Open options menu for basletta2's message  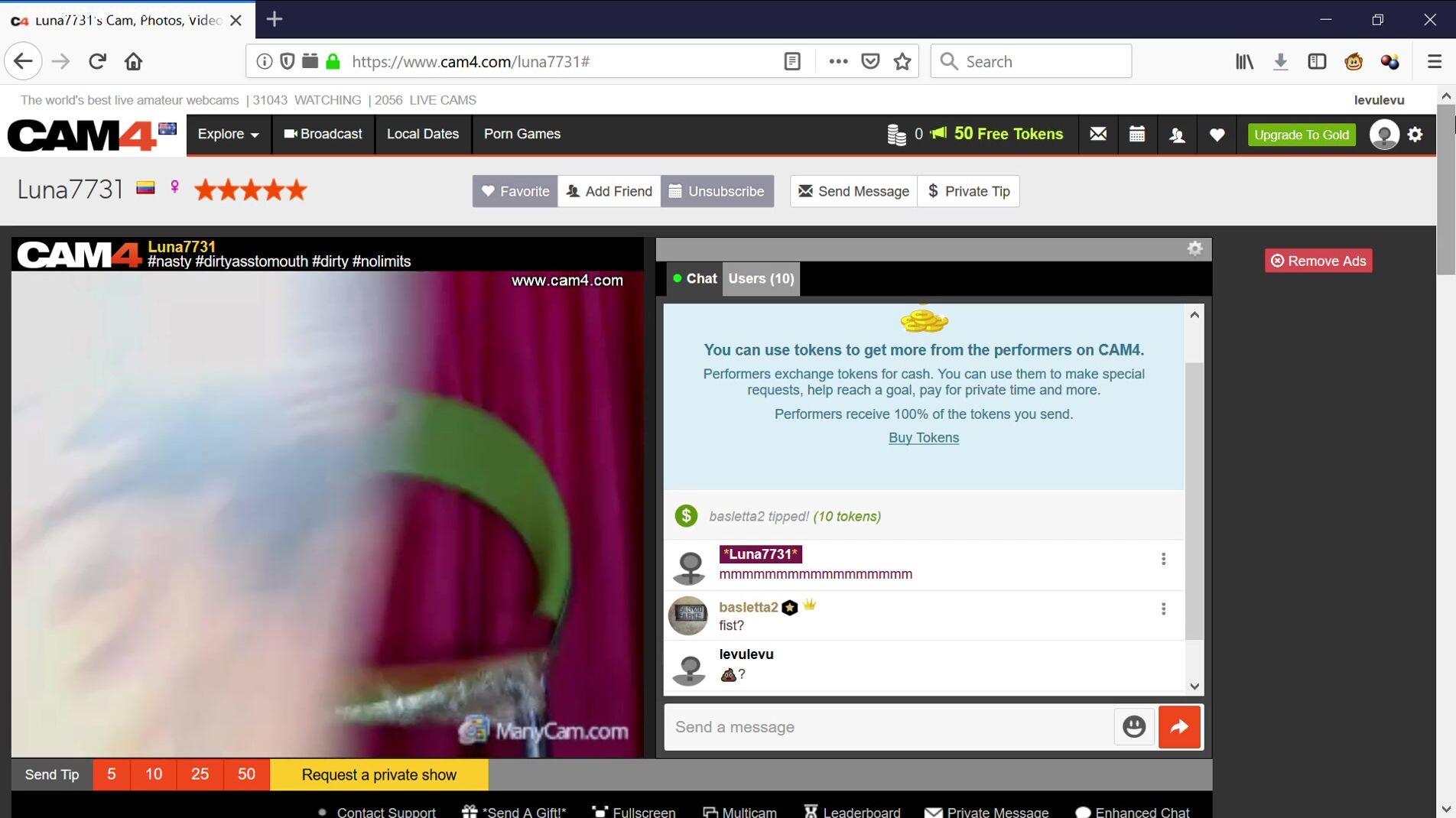point(1163,609)
